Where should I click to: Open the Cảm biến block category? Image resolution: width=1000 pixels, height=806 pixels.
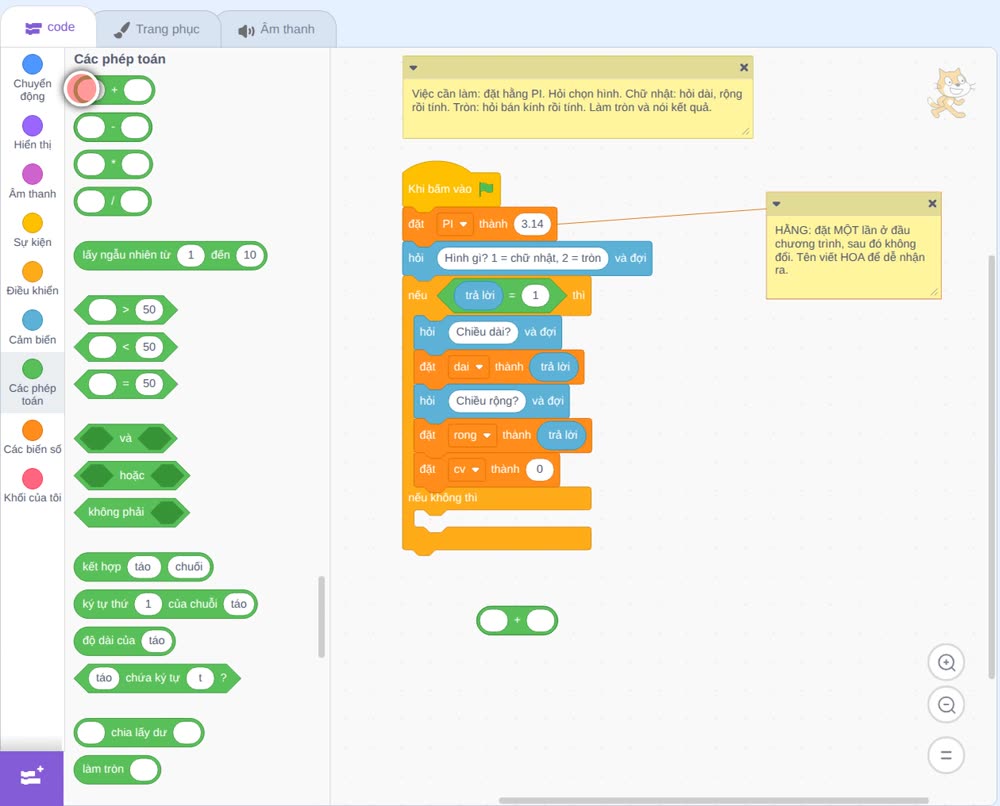[x=33, y=327]
